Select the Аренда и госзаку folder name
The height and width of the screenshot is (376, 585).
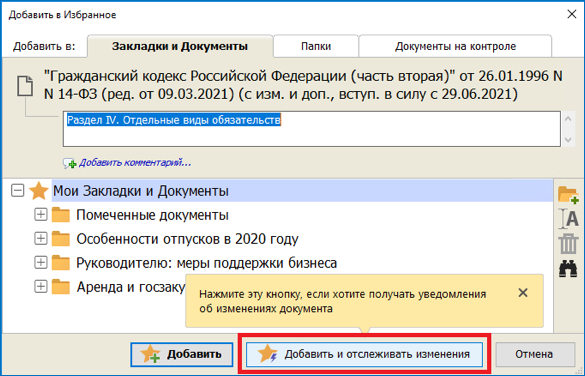click(131, 287)
